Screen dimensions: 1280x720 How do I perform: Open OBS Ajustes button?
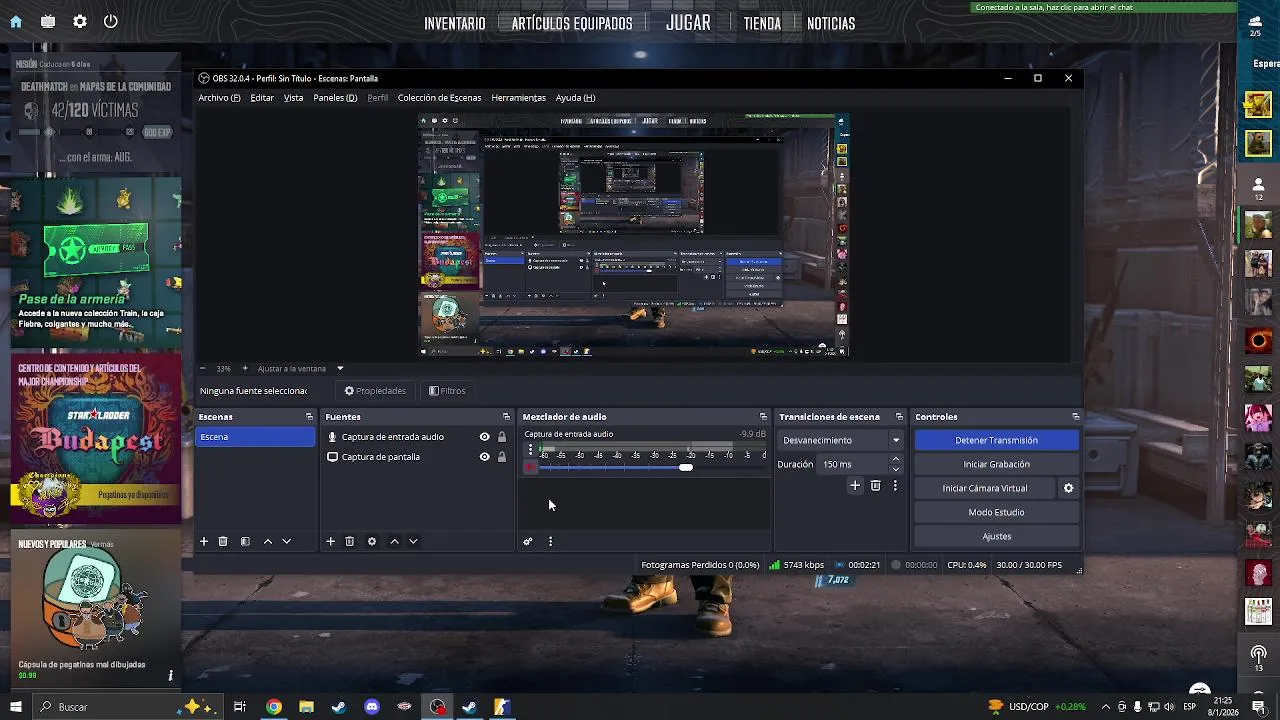point(996,536)
